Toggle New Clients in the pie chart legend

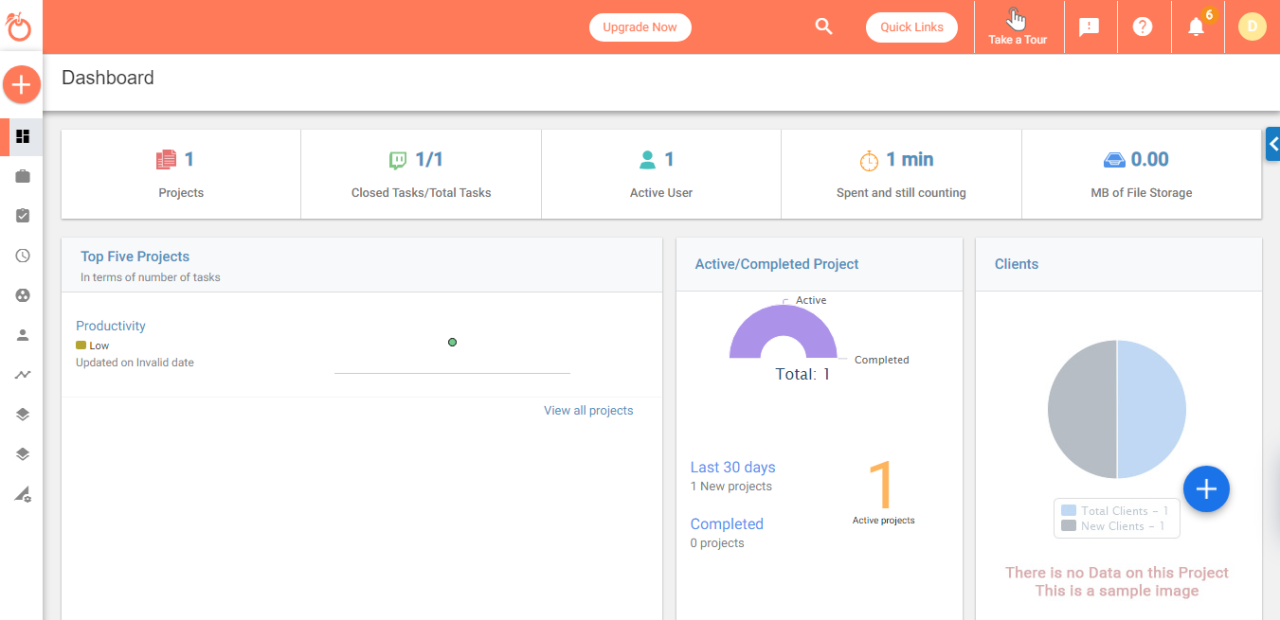pos(1115,524)
